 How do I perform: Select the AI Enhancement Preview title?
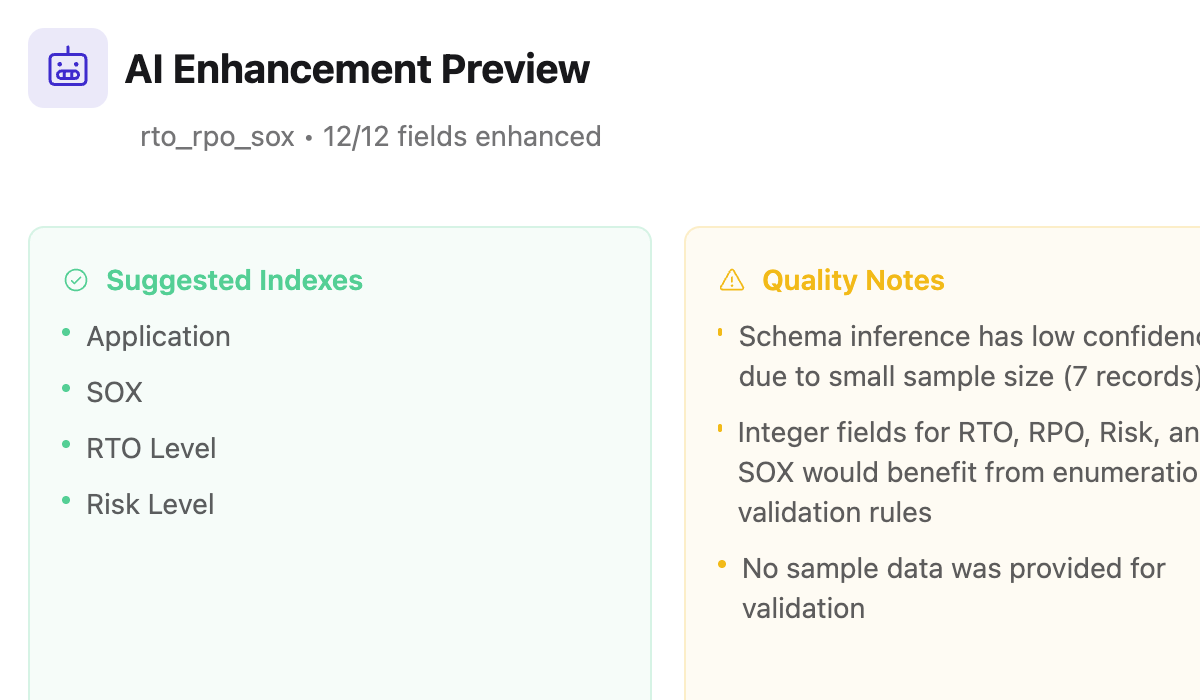click(357, 69)
